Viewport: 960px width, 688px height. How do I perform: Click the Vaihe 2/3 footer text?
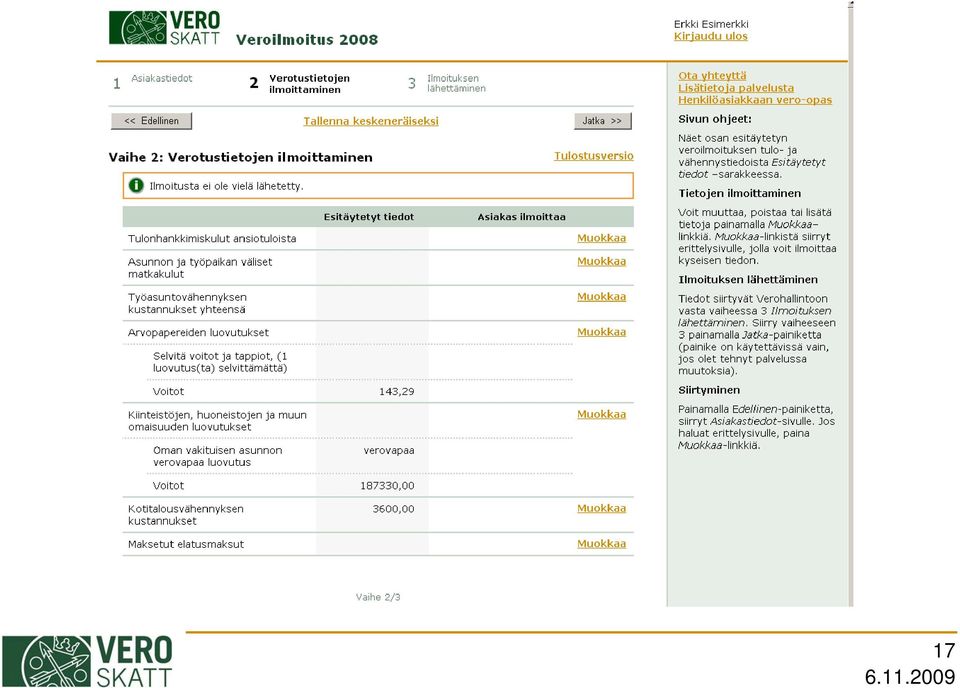(378, 597)
